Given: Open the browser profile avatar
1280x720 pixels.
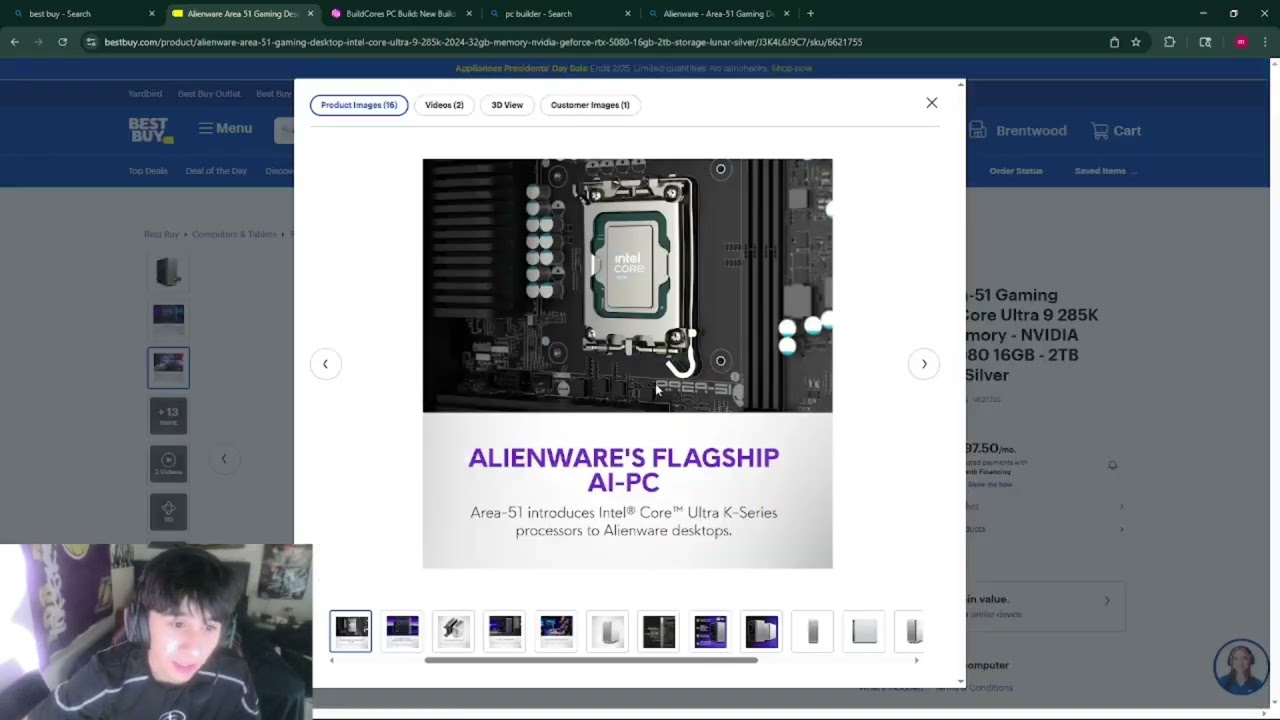Looking at the screenshot, I should [1241, 42].
